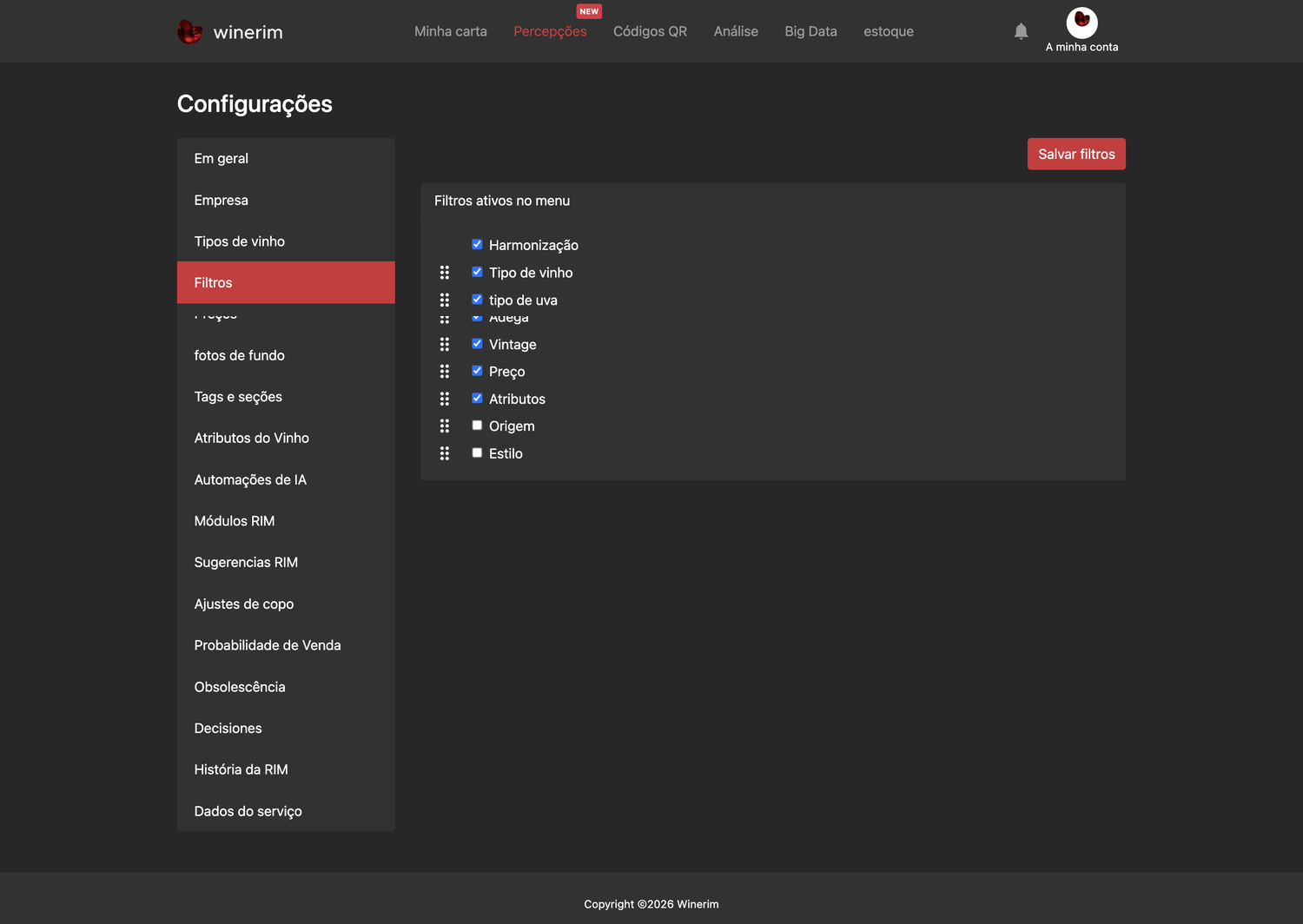The image size is (1303, 924).
Task: Click the Estilo label text
Action: 506,453
